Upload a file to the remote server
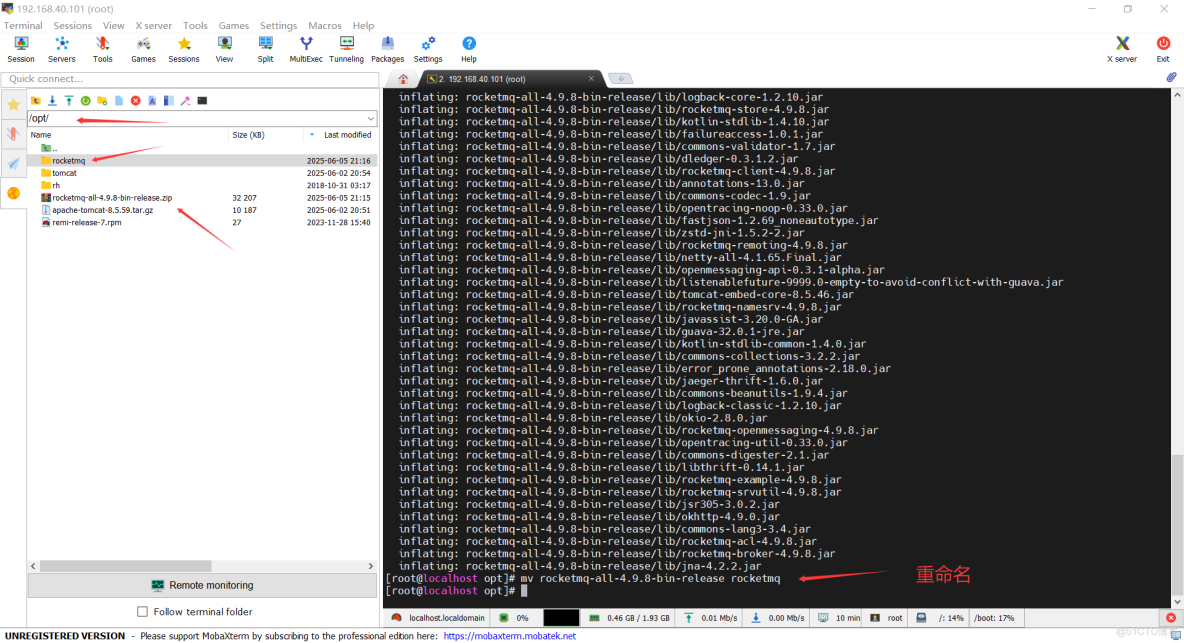 [69, 100]
